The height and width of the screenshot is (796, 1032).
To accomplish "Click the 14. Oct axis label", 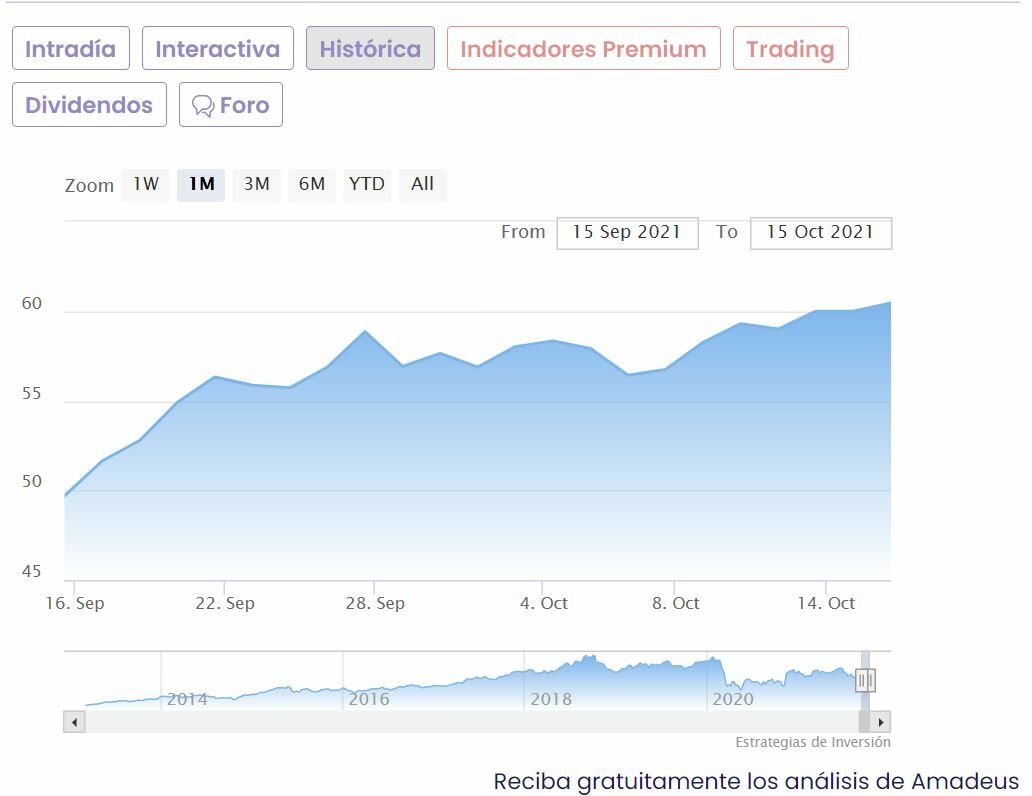I will [826, 603].
